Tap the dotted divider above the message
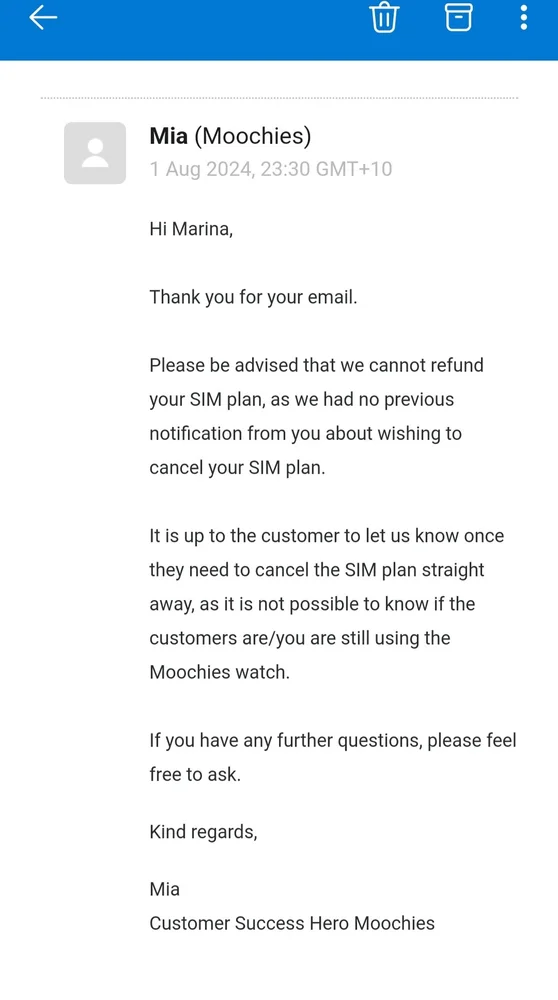Image resolution: width=558 pixels, height=1000 pixels. pos(279,98)
